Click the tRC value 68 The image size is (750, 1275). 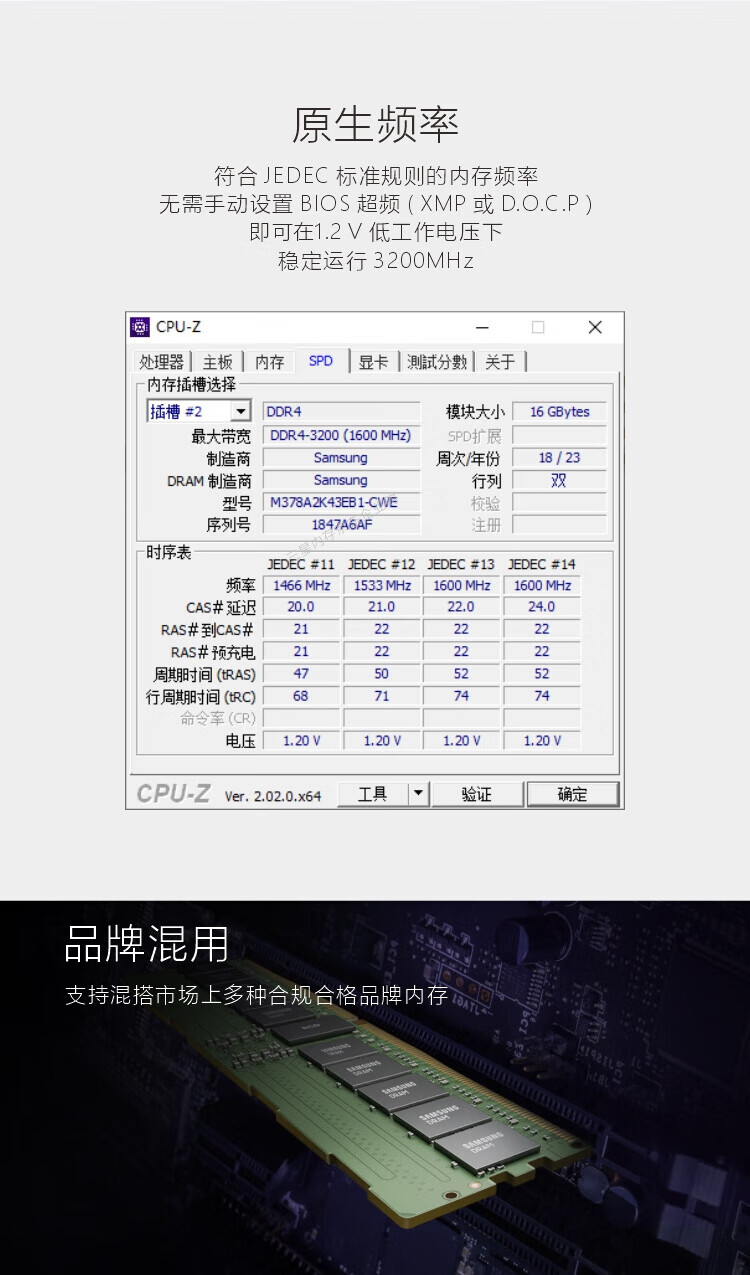[301, 696]
